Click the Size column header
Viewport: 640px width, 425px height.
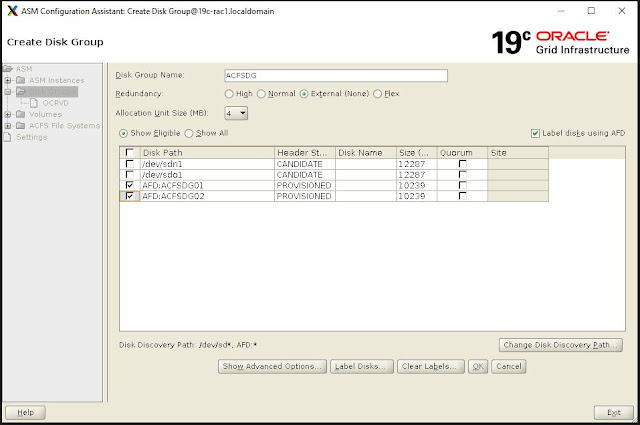pyautogui.click(x=416, y=153)
